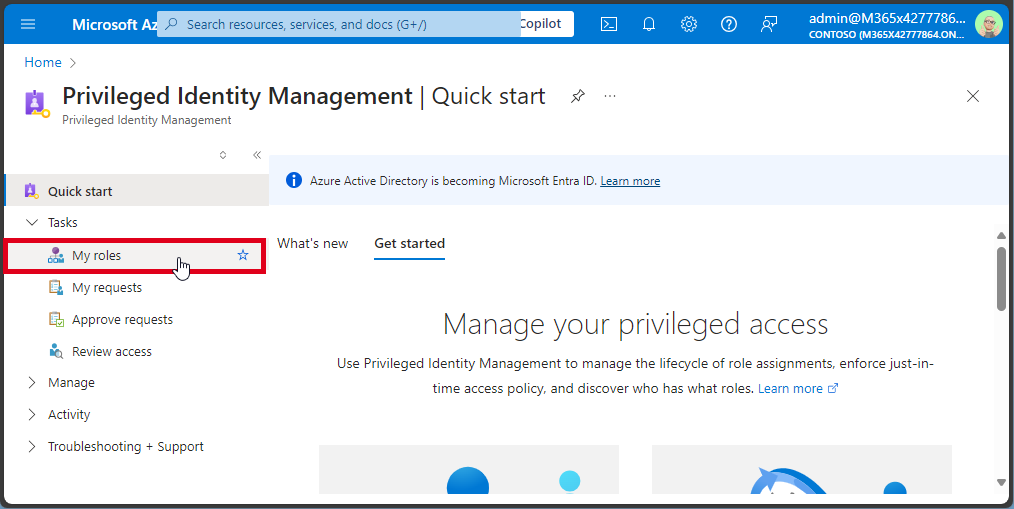Collapse the Tasks section
1014x509 pixels.
coord(32,223)
